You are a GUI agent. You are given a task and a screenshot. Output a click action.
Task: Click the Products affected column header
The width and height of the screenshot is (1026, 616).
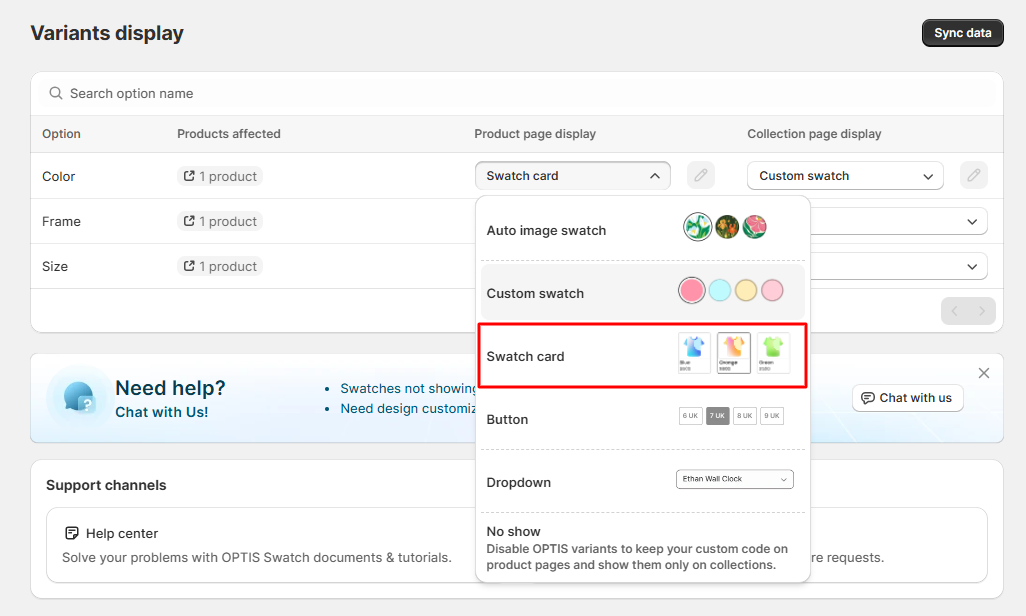pyautogui.click(x=229, y=134)
